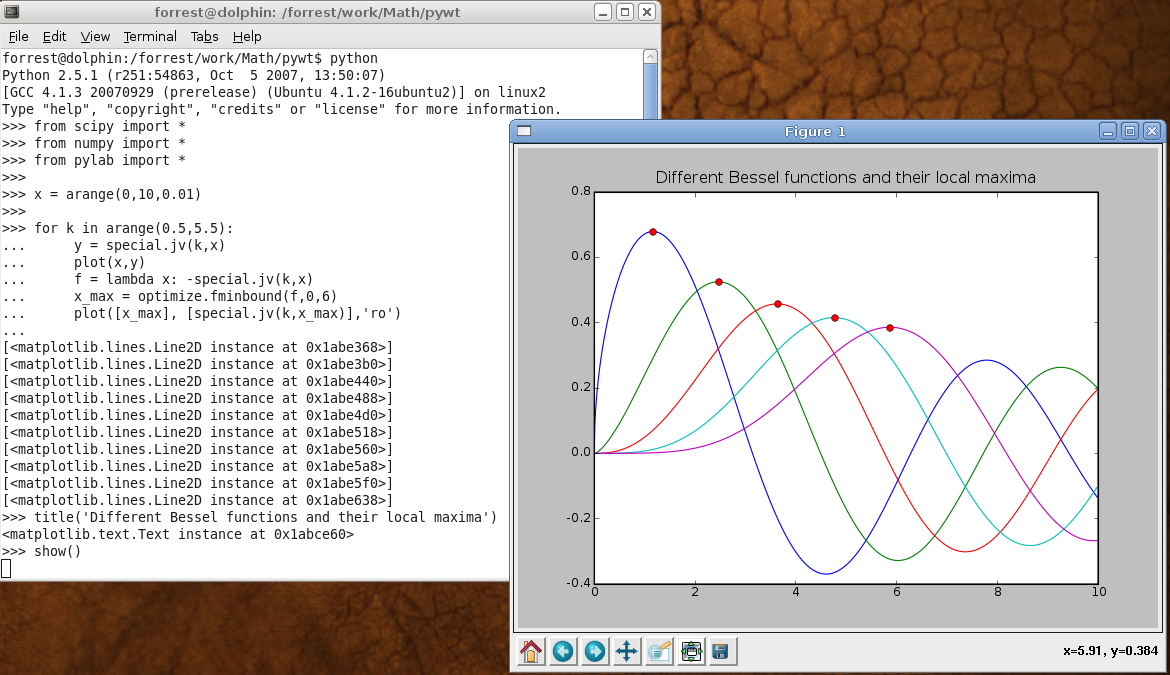Click the terminal scrollbar up arrow

[x=650, y=57]
